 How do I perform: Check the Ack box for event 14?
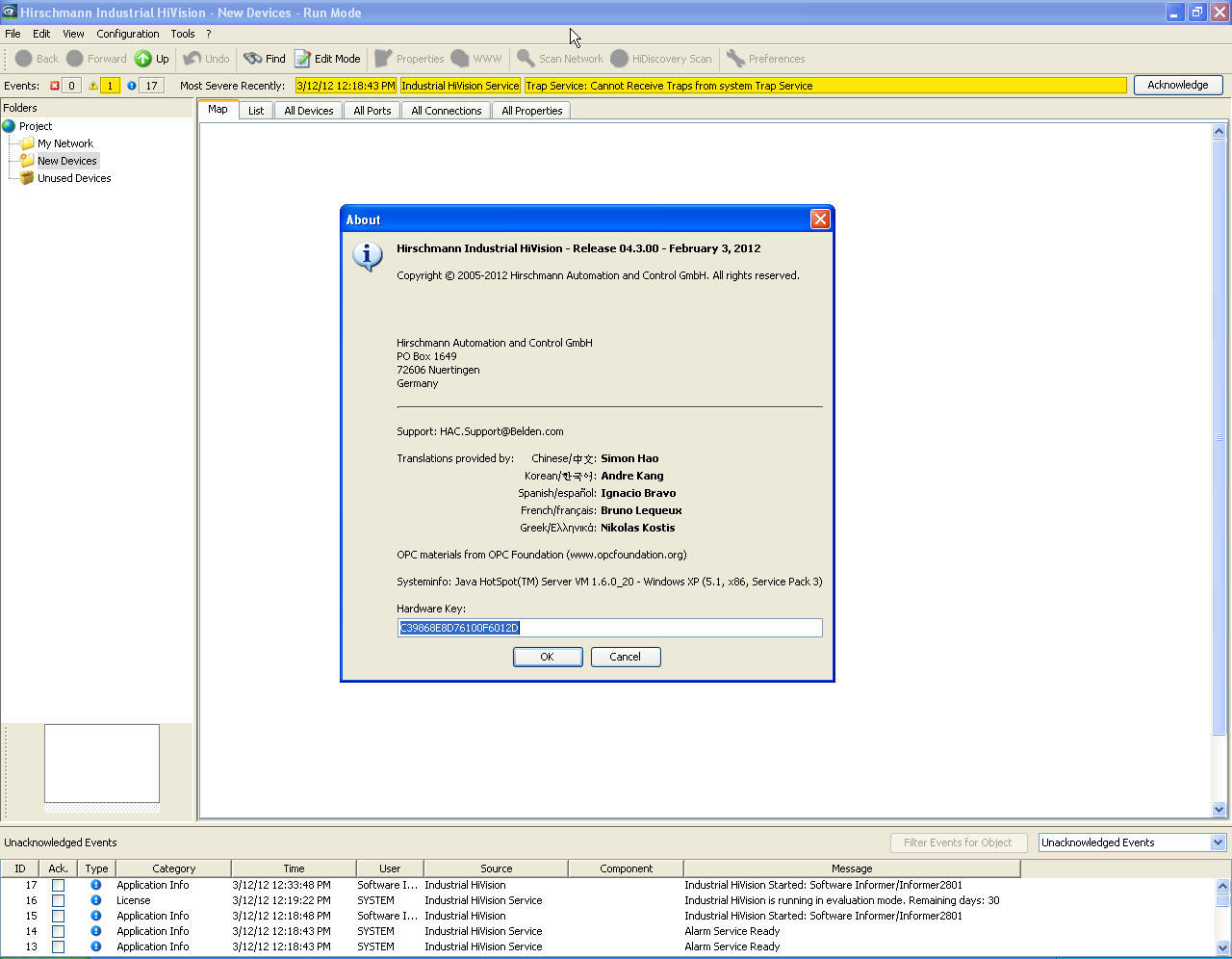pos(58,931)
